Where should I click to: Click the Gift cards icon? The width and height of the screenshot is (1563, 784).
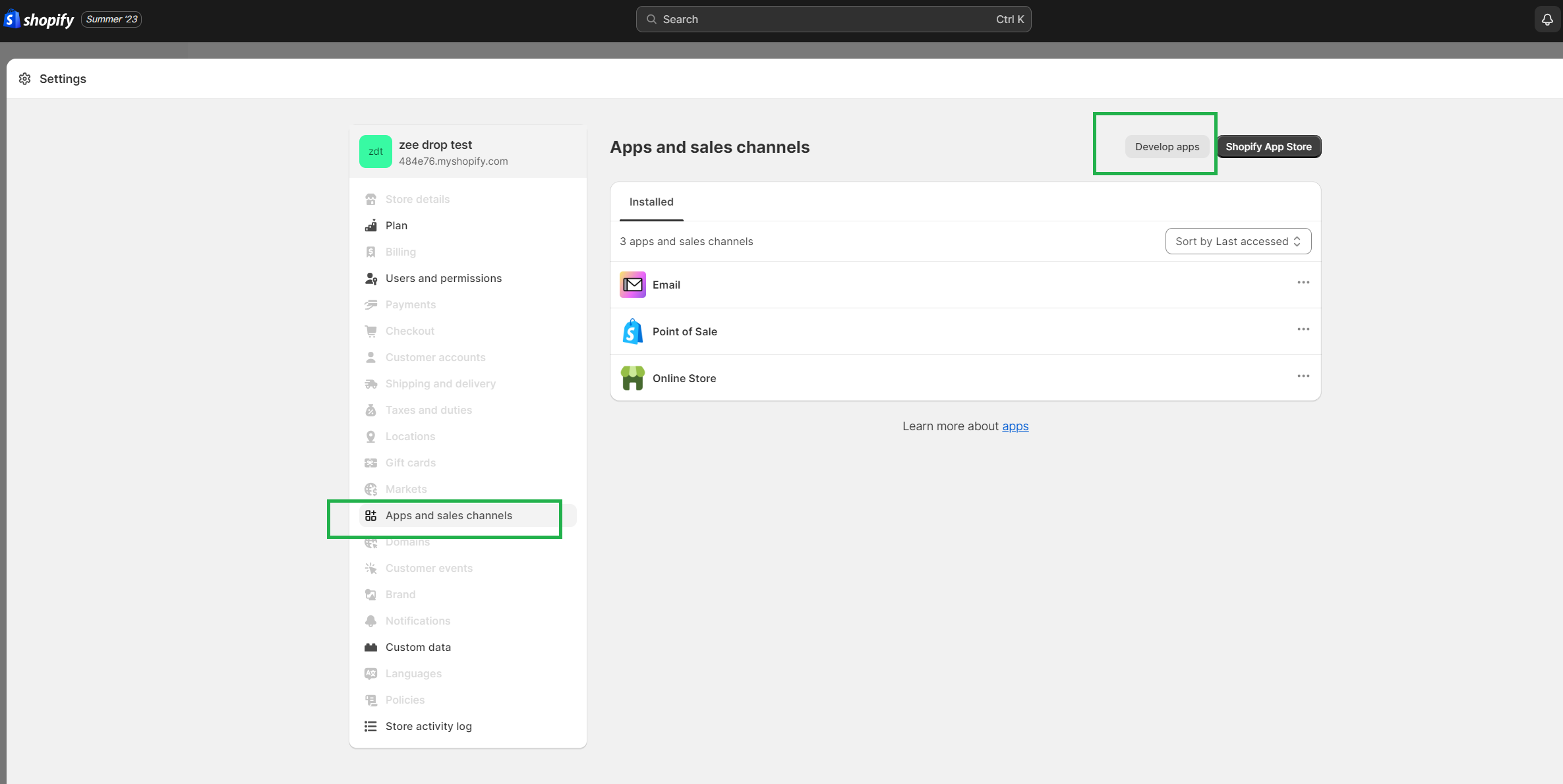371,463
